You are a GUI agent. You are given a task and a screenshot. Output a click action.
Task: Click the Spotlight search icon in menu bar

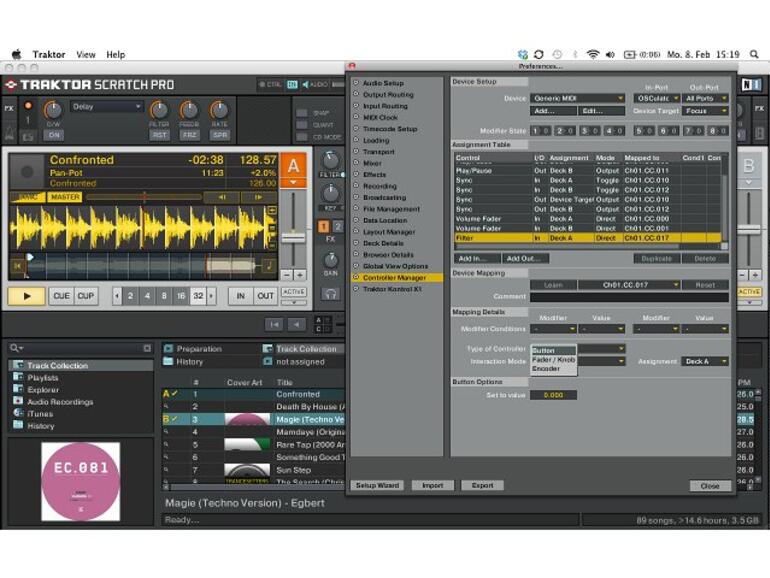(754, 54)
